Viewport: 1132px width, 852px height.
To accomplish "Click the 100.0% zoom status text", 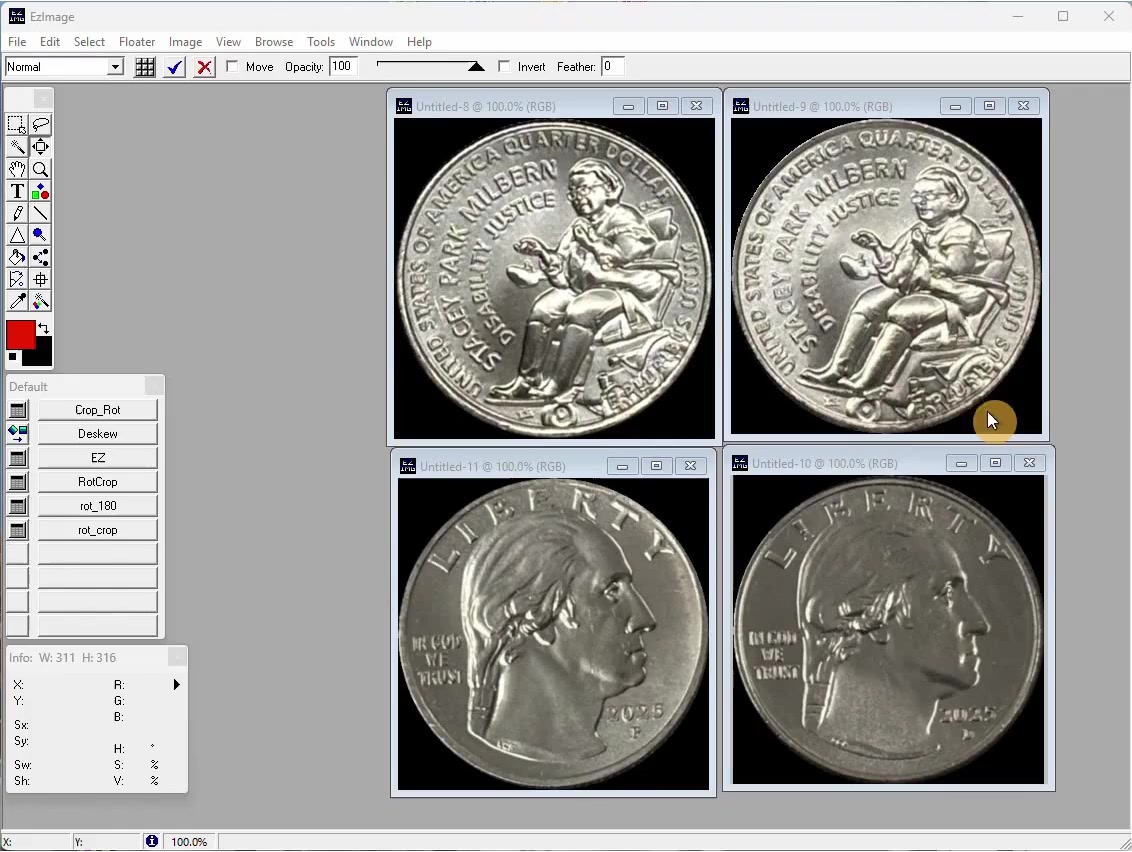I will click(x=189, y=842).
